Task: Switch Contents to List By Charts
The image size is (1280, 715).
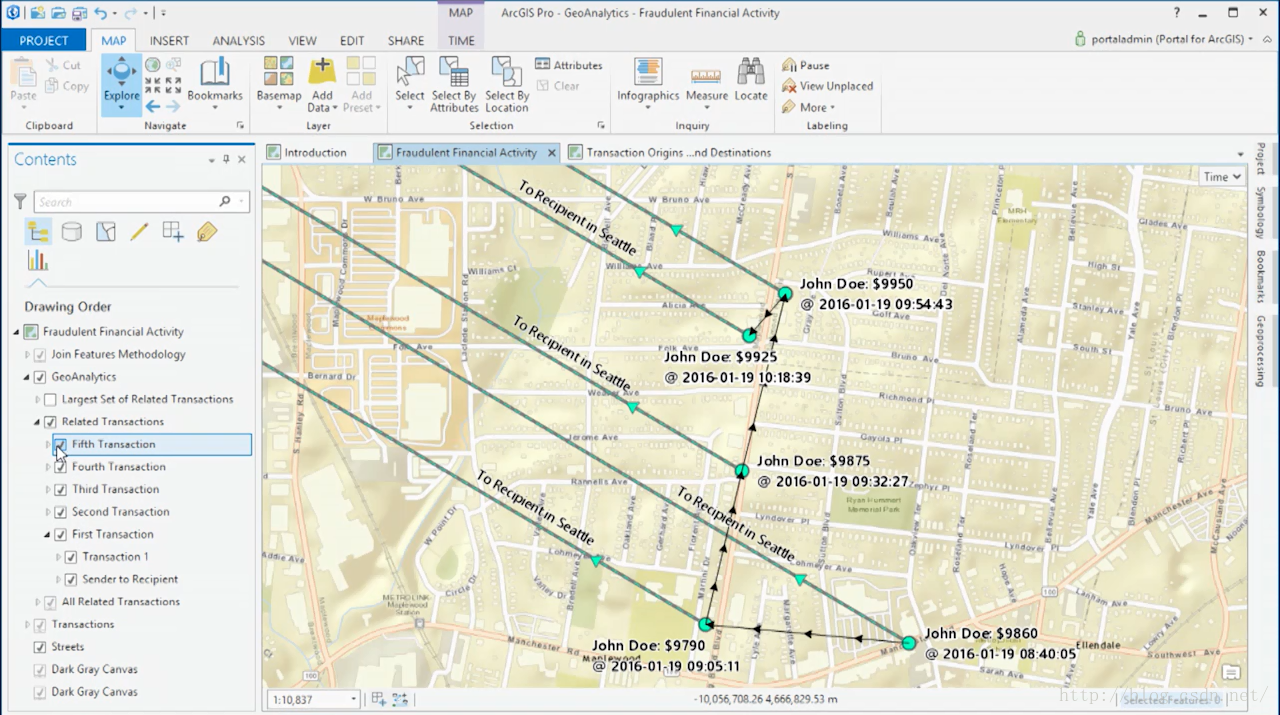Action: pyautogui.click(x=38, y=261)
